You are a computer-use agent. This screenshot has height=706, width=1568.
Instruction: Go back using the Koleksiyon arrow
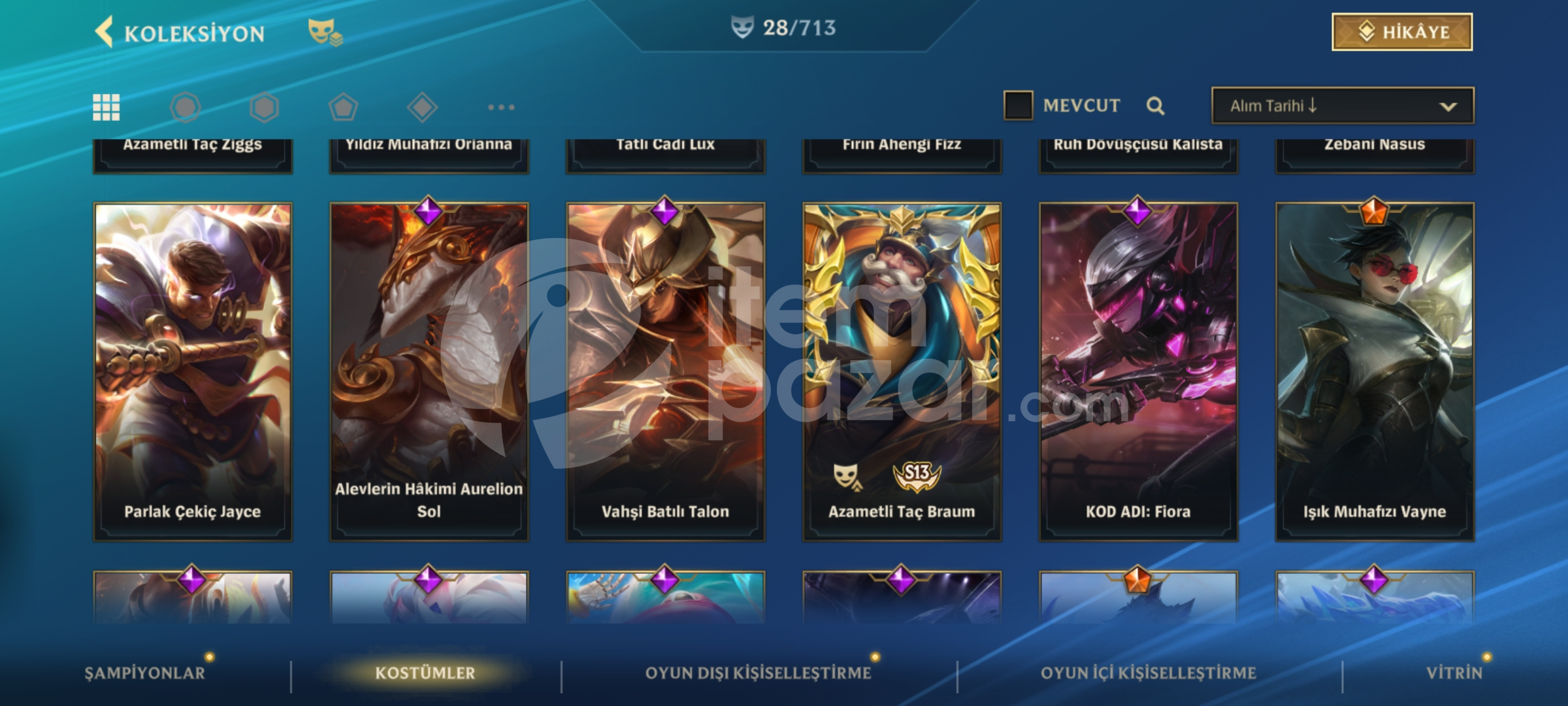pyautogui.click(x=105, y=32)
